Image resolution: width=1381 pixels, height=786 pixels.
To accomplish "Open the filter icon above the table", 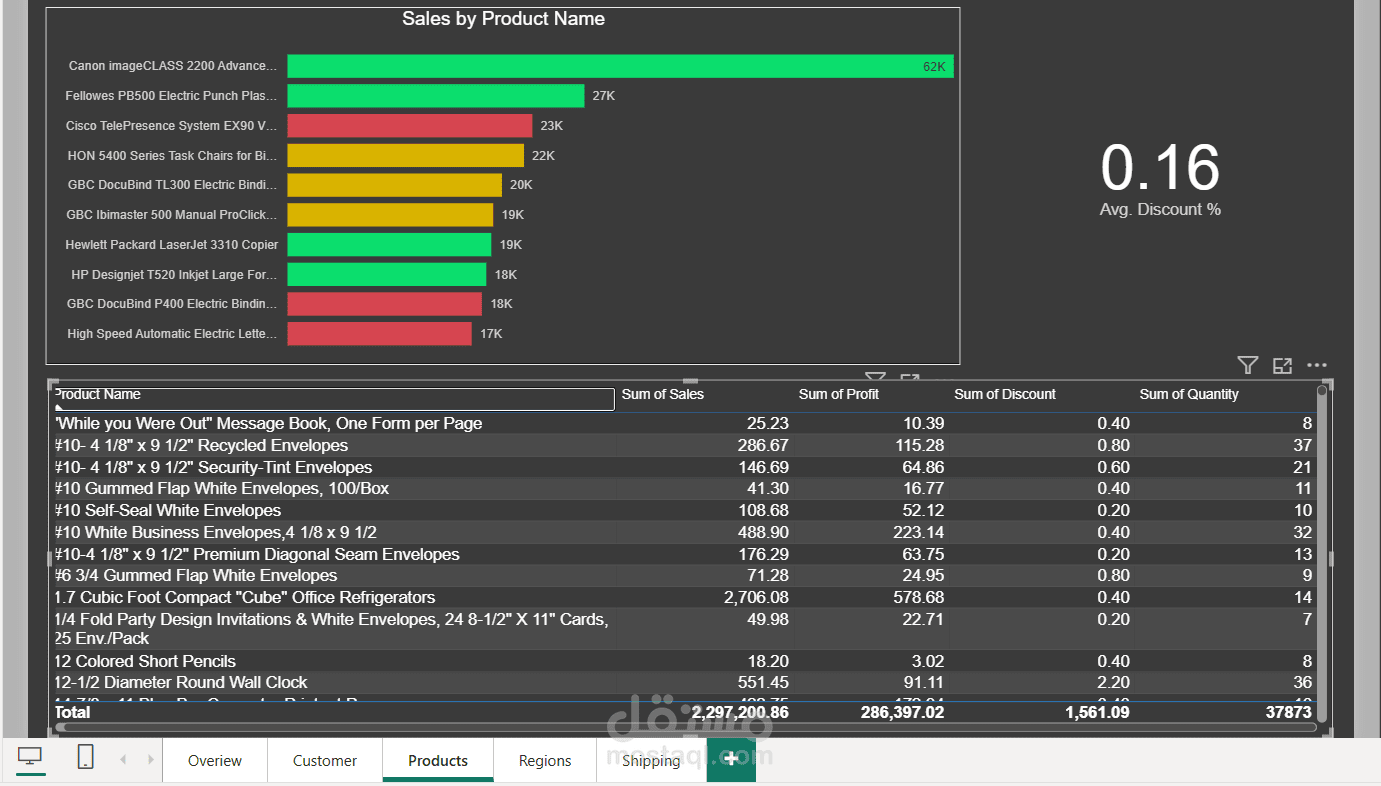I will click(x=1247, y=365).
